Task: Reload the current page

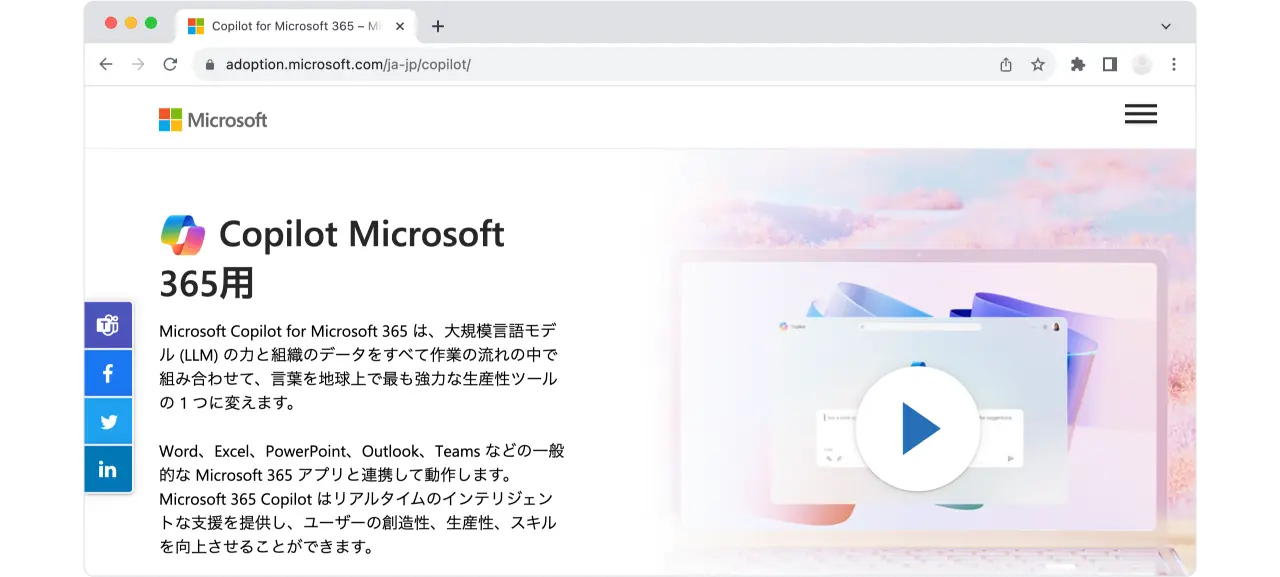Action: (170, 64)
